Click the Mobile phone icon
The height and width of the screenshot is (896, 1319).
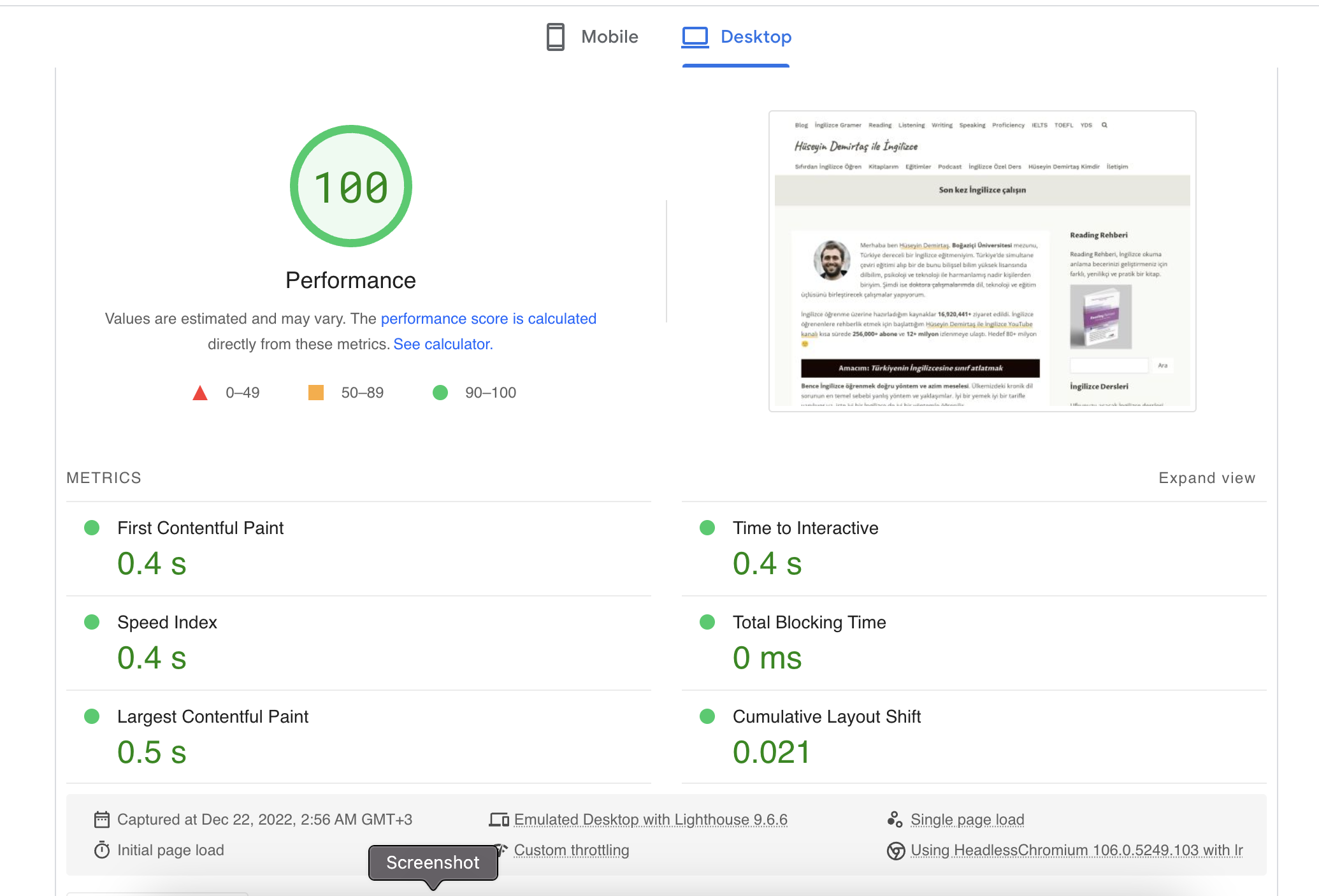[x=555, y=37]
